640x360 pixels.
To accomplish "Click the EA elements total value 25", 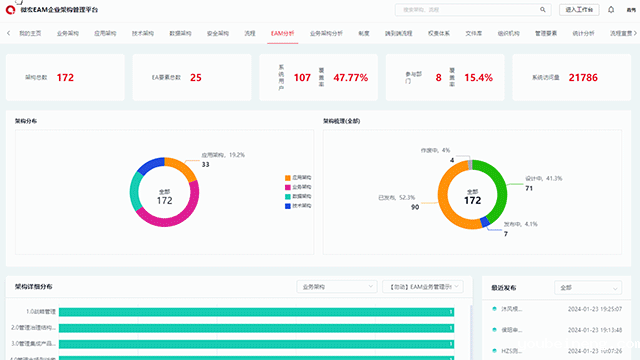I will coord(196,78).
